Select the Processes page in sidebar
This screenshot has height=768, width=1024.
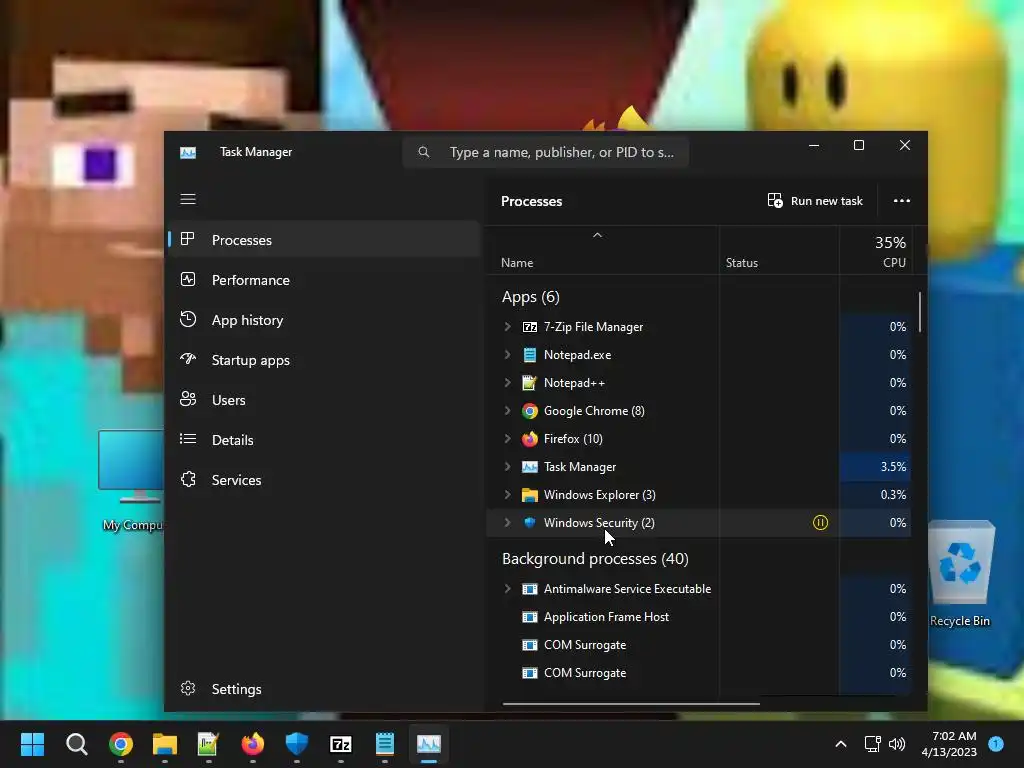tap(325, 240)
